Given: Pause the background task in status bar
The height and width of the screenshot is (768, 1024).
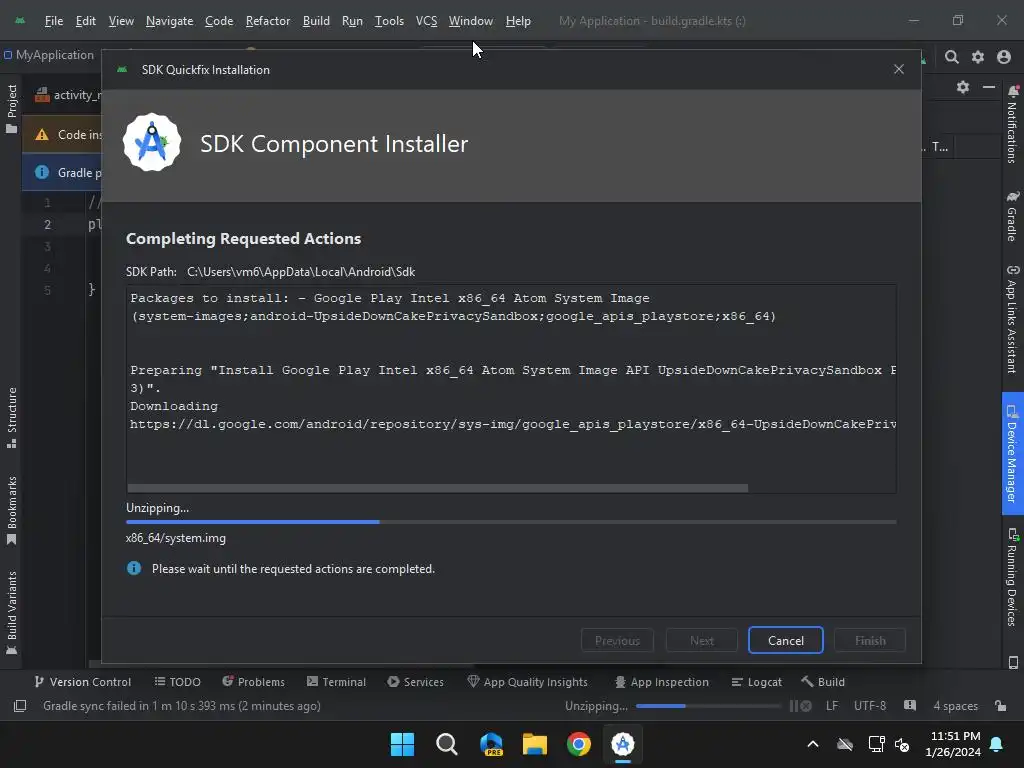Looking at the screenshot, I should 793,706.
